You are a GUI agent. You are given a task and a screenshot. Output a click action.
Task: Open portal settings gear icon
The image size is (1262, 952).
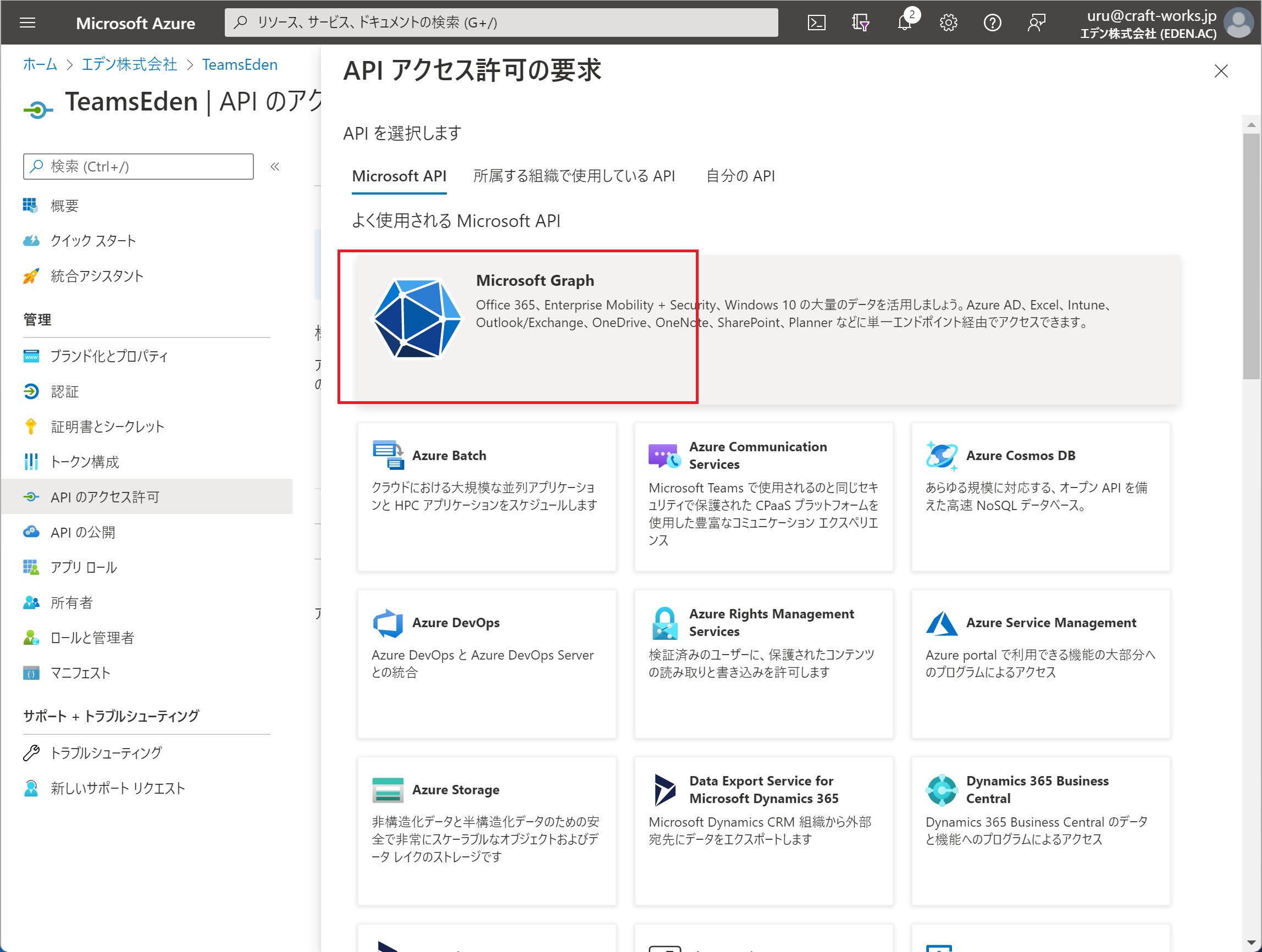(948, 23)
